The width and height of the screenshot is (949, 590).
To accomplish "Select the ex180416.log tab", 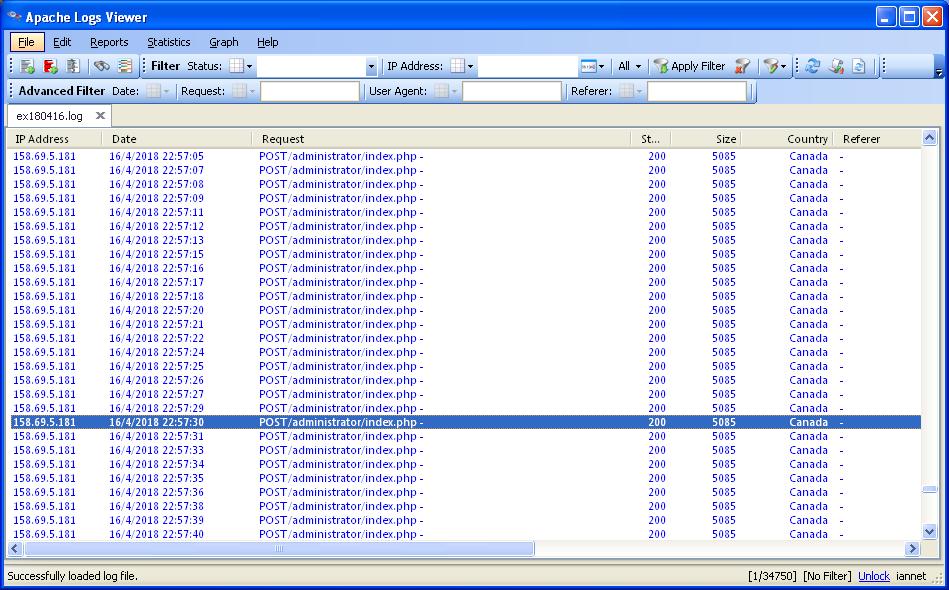I will 49,116.
